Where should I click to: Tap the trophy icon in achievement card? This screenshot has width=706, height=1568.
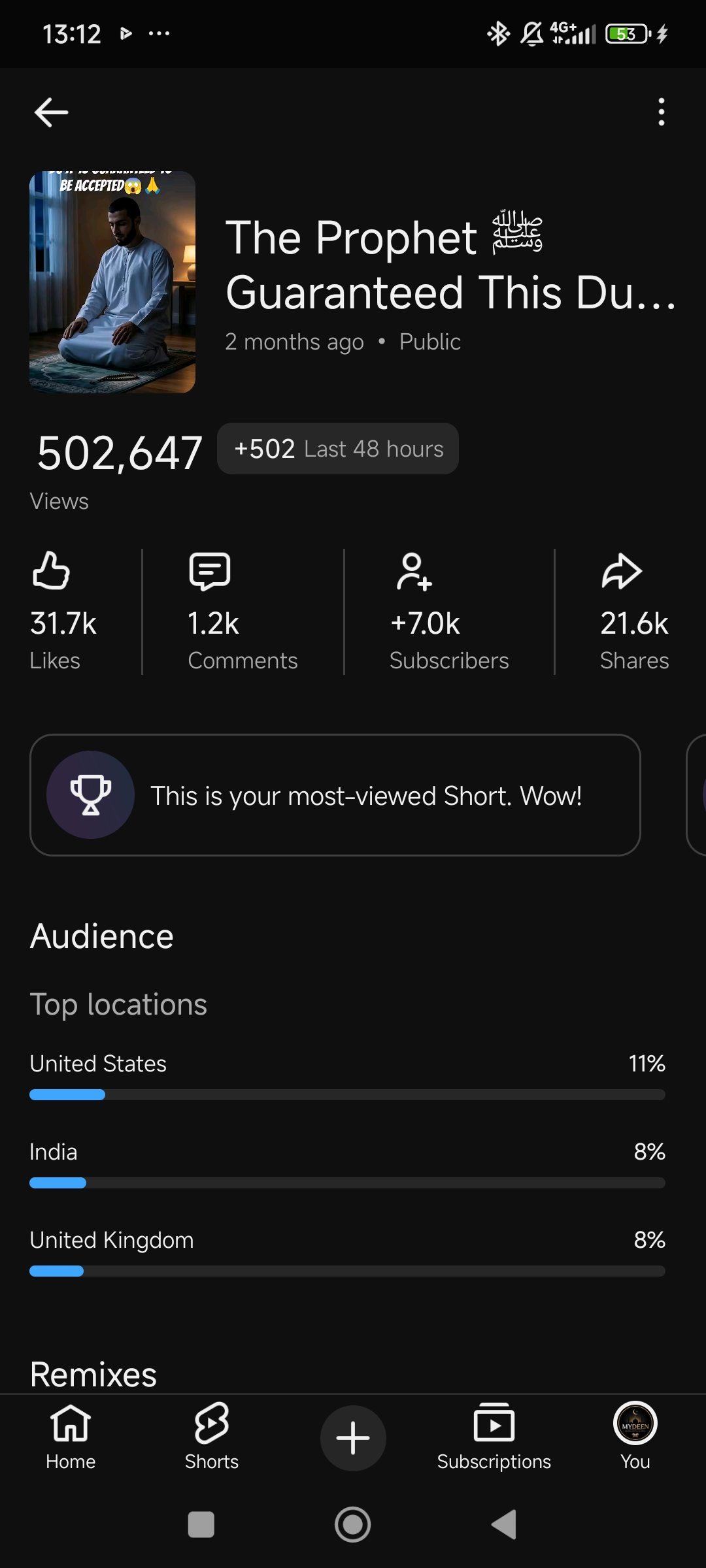tap(90, 794)
